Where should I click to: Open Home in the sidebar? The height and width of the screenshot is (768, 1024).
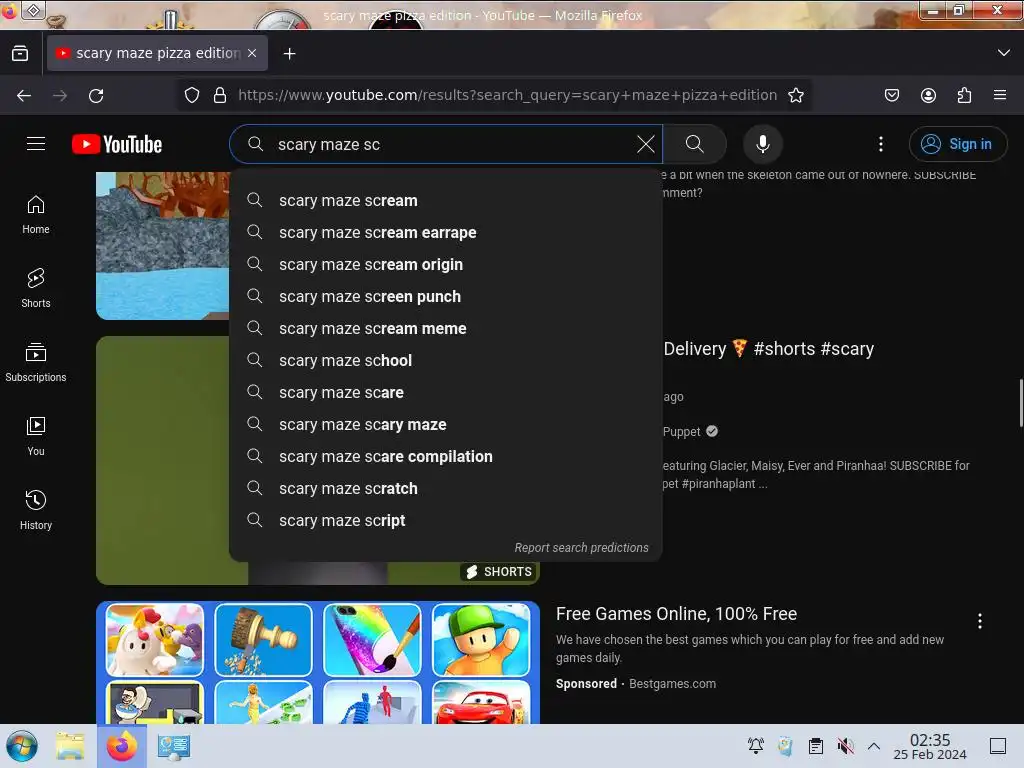[x=36, y=215]
